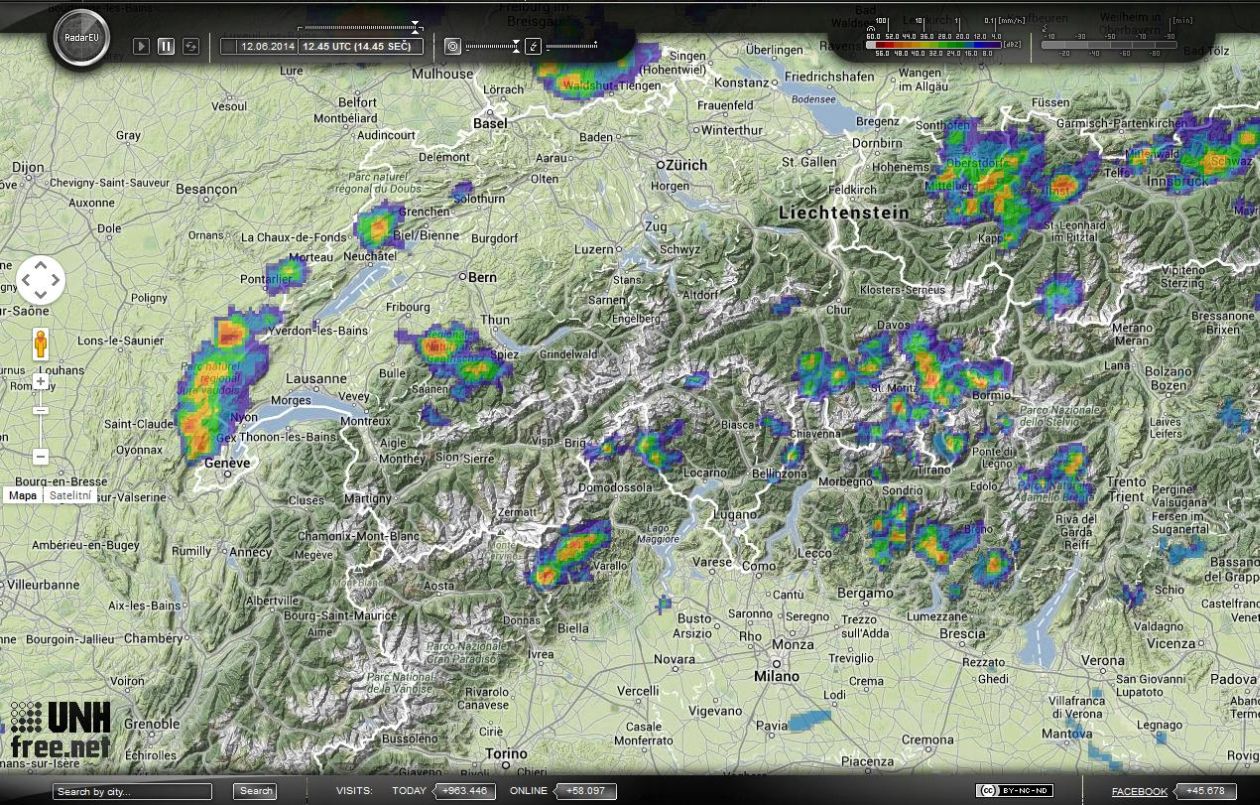Screen dimensions: 1260x805
Task: Switch to the Satelitní map view
Action: coord(70,495)
